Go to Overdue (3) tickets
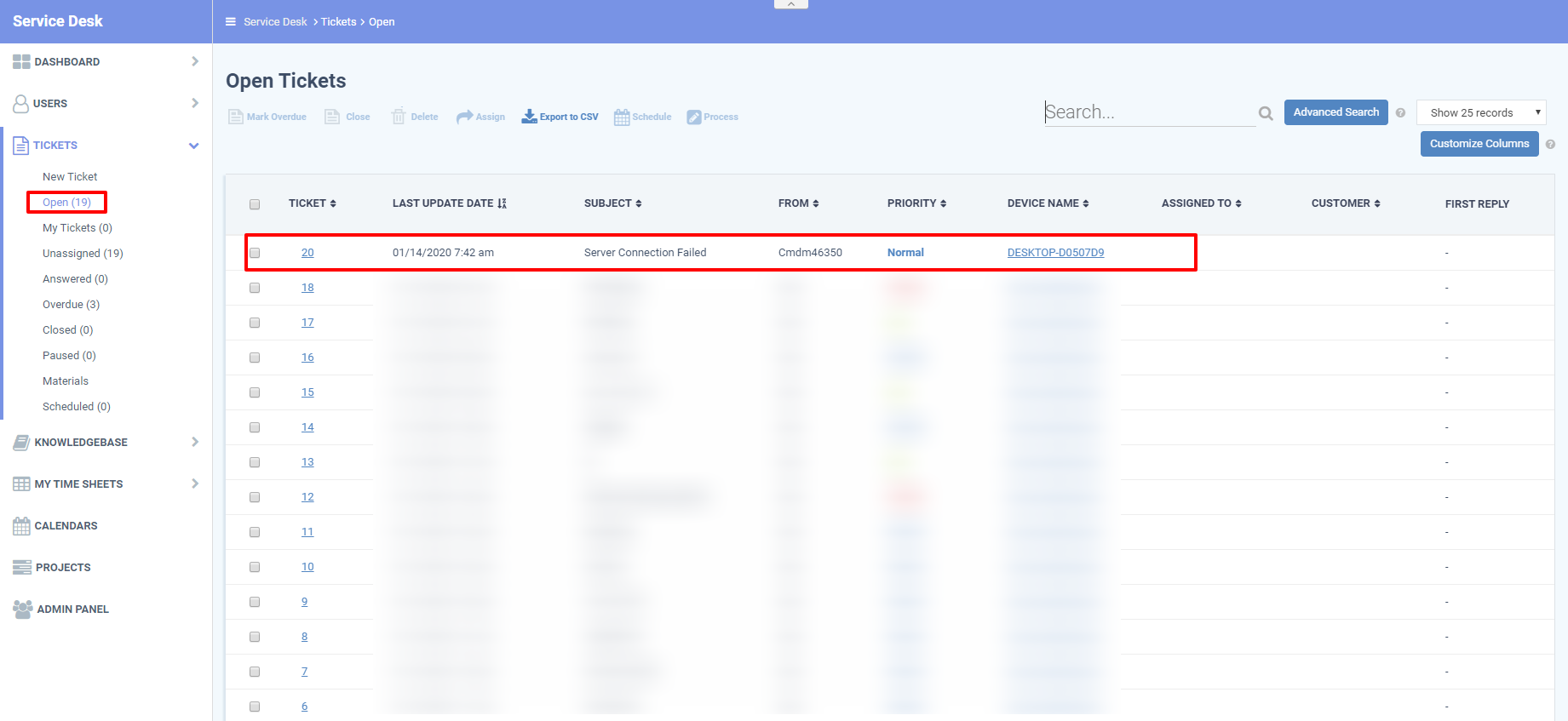 tap(71, 305)
